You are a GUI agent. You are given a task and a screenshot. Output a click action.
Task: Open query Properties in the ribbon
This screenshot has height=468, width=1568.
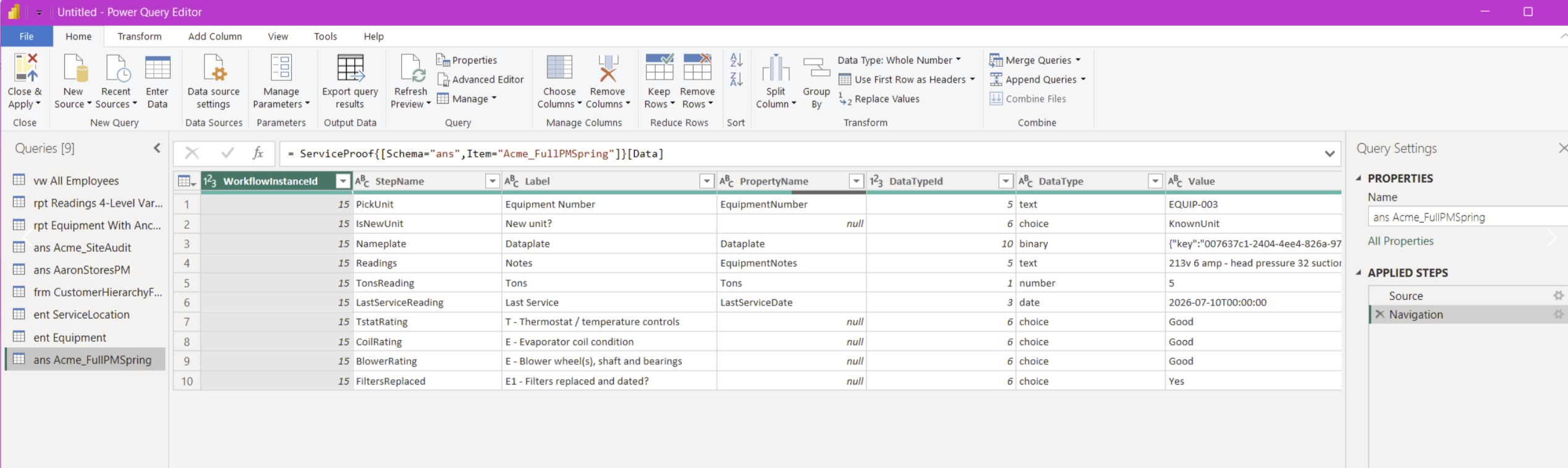tap(467, 60)
